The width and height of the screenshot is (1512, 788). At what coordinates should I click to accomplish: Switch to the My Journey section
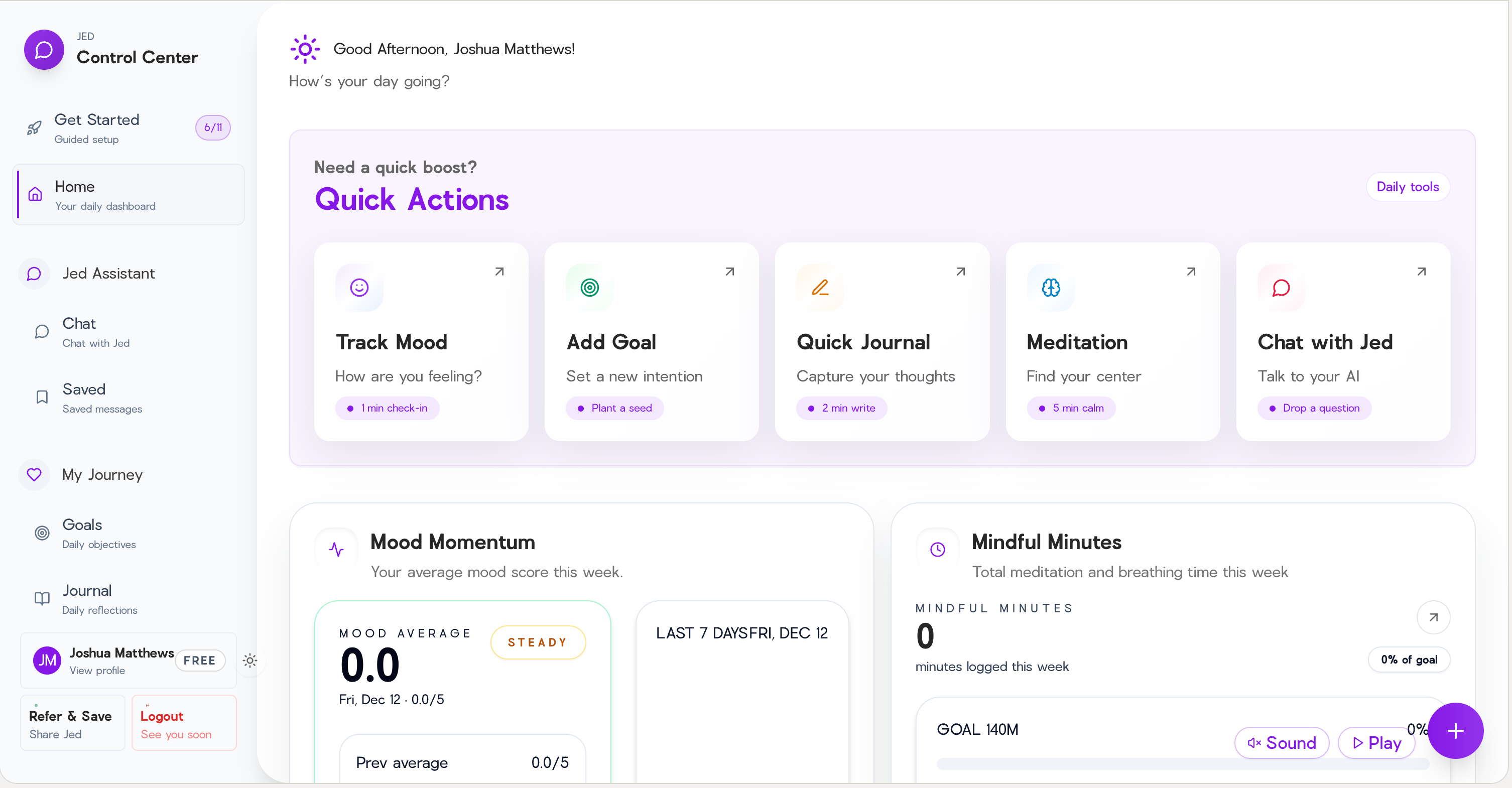click(x=101, y=475)
